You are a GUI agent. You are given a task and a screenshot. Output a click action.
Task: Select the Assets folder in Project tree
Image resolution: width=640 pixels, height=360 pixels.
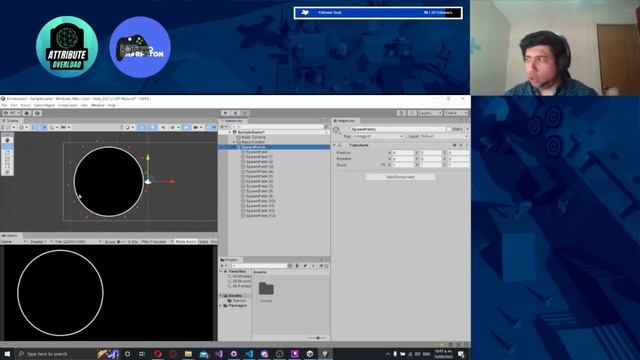[x=235, y=296]
